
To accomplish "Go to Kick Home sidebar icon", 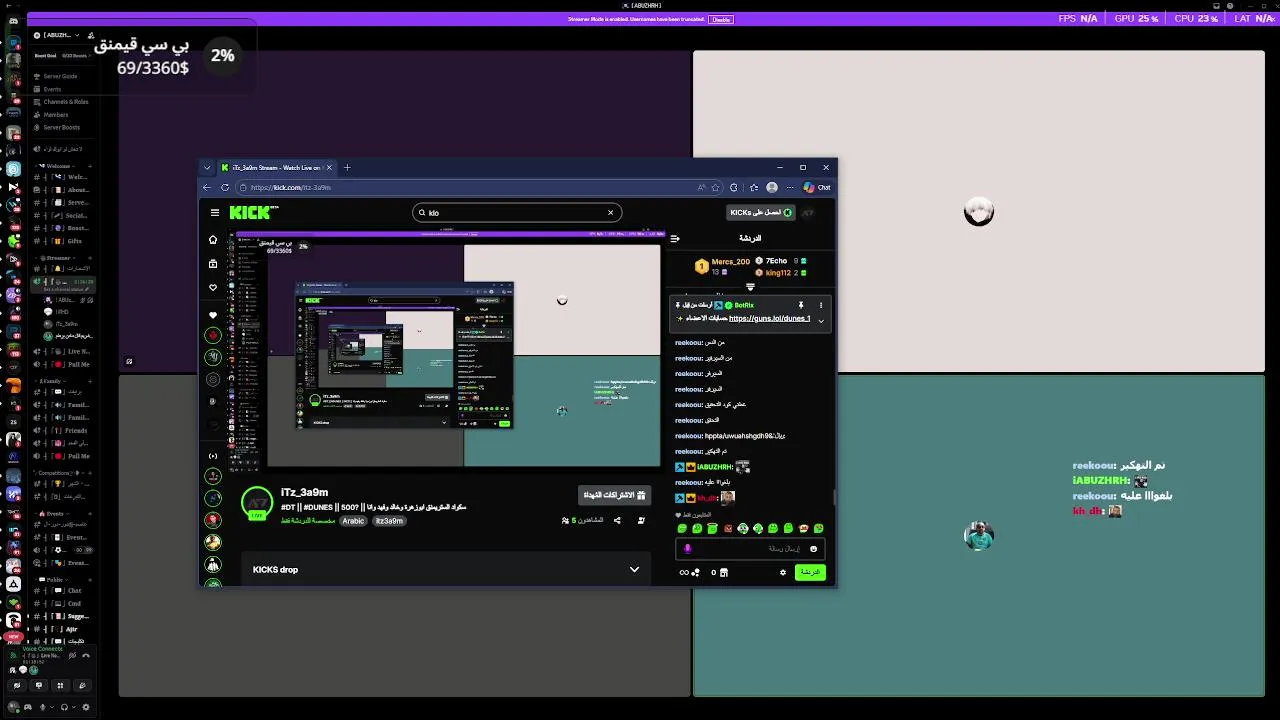I will tap(212, 240).
